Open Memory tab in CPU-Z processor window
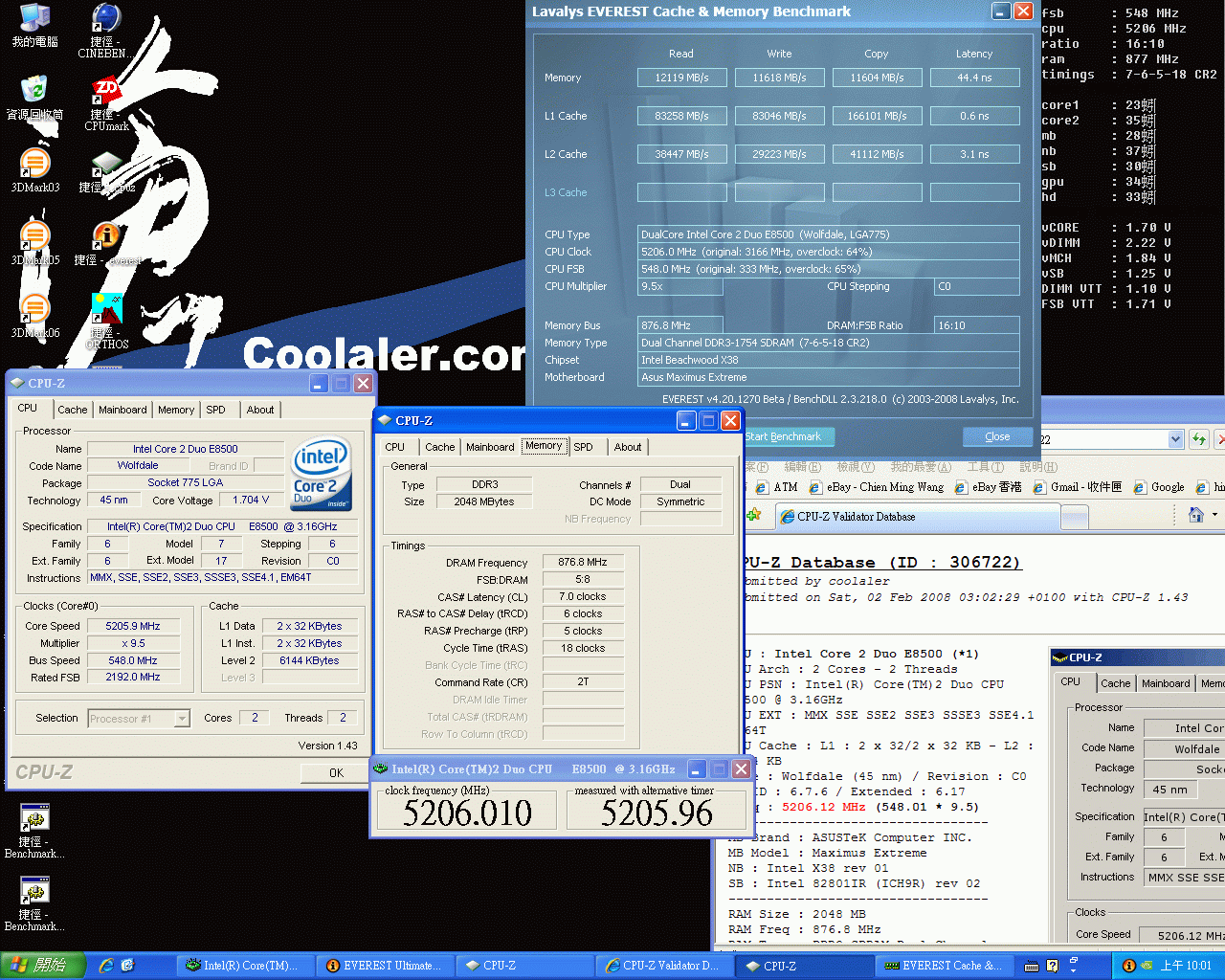 click(176, 410)
